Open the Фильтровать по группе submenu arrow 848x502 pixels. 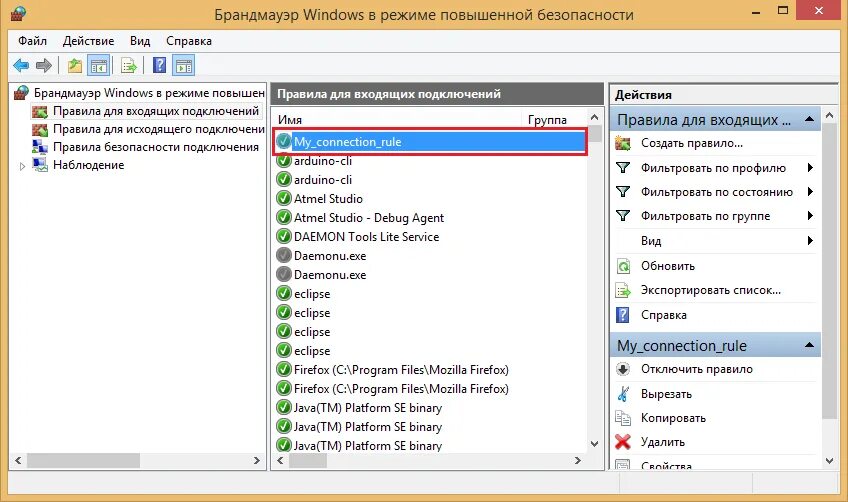[810, 216]
